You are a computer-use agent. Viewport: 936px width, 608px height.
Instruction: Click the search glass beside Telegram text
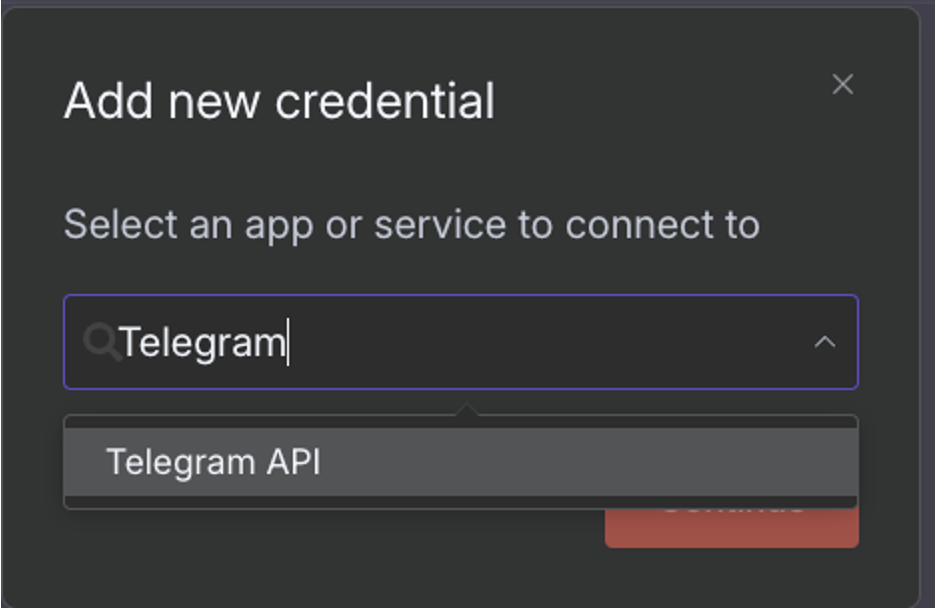[x=101, y=342]
